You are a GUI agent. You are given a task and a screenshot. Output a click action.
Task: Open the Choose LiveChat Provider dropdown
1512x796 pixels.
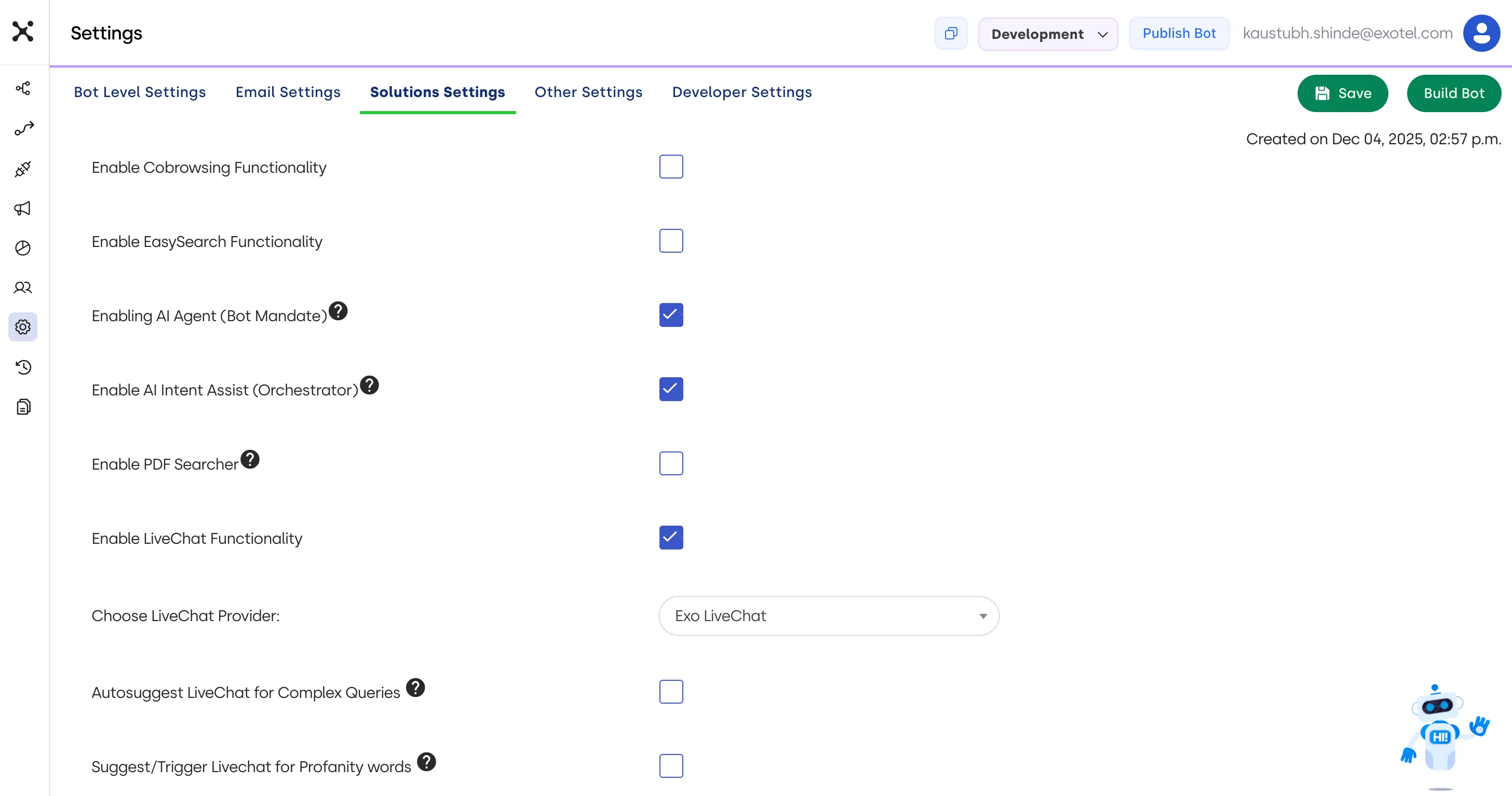829,616
